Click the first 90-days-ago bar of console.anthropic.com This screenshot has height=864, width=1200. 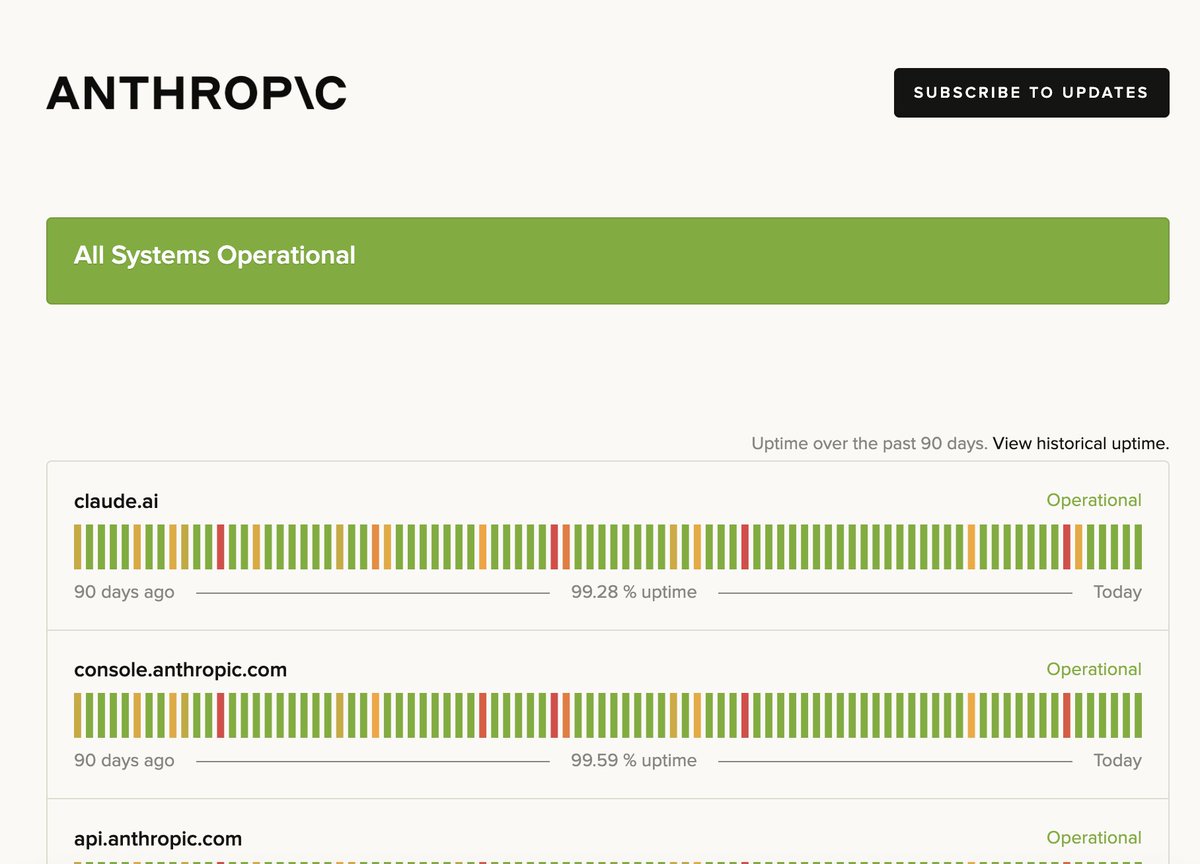pos(78,716)
